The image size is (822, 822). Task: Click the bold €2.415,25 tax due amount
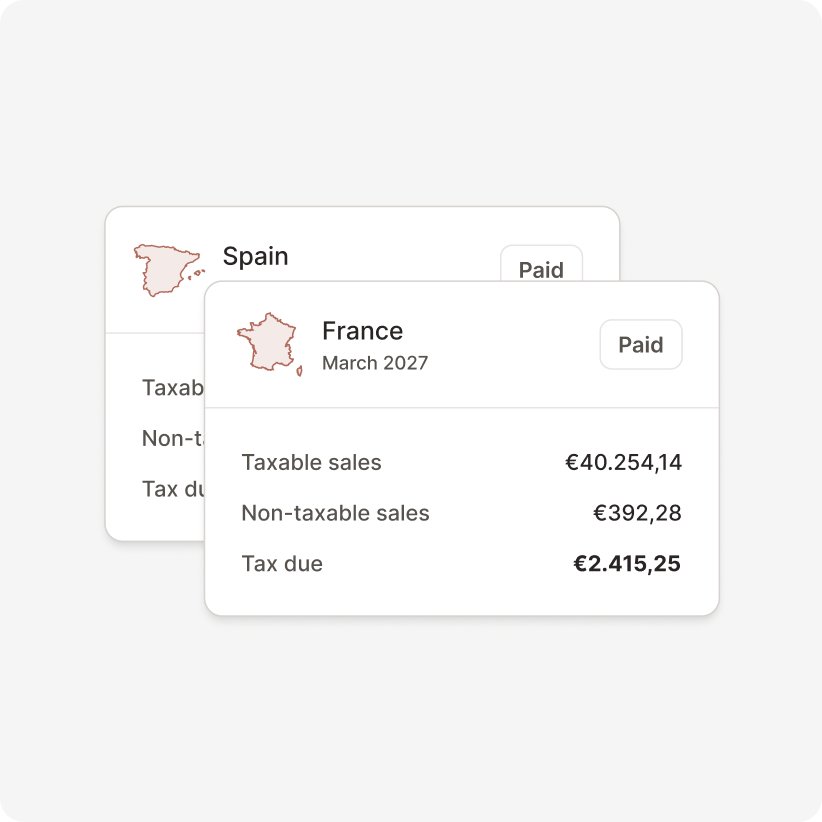coord(627,564)
